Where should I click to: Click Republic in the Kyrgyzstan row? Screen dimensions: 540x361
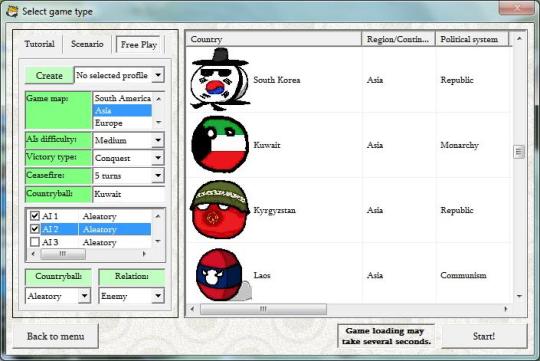click(457, 210)
